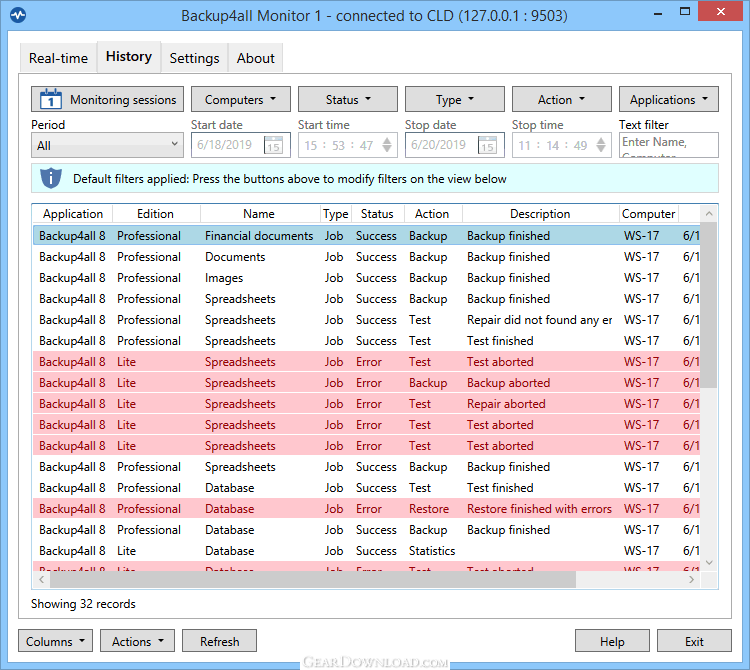Open the Stop date calendar picker icon

pyautogui.click(x=487, y=145)
